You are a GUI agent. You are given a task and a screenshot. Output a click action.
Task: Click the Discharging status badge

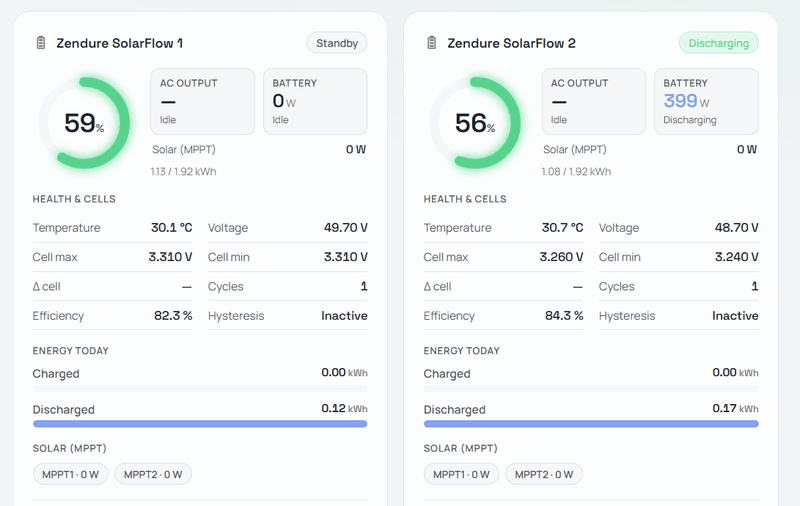[718, 43]
